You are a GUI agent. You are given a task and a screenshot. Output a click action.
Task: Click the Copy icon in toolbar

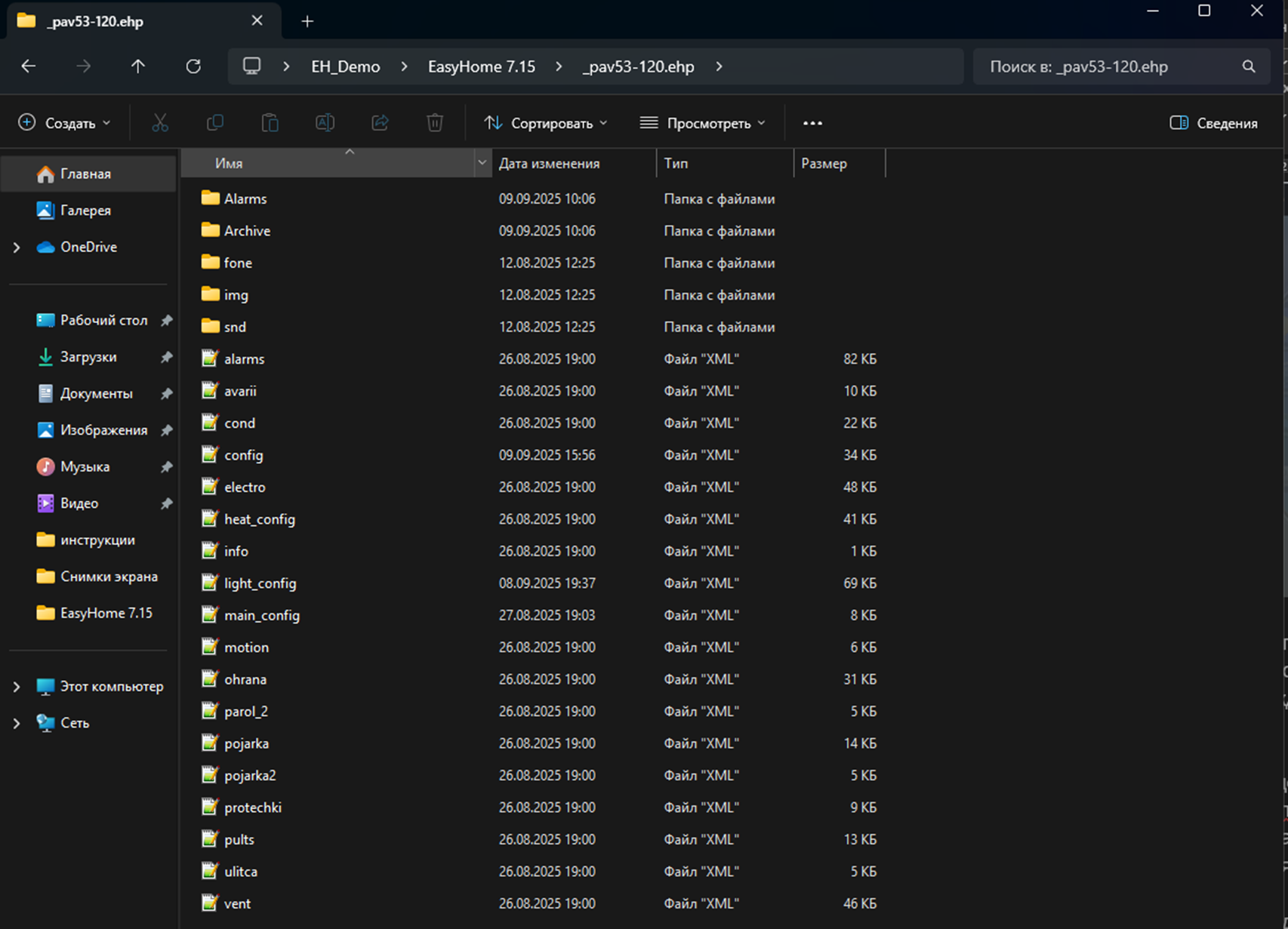(215, 123)
